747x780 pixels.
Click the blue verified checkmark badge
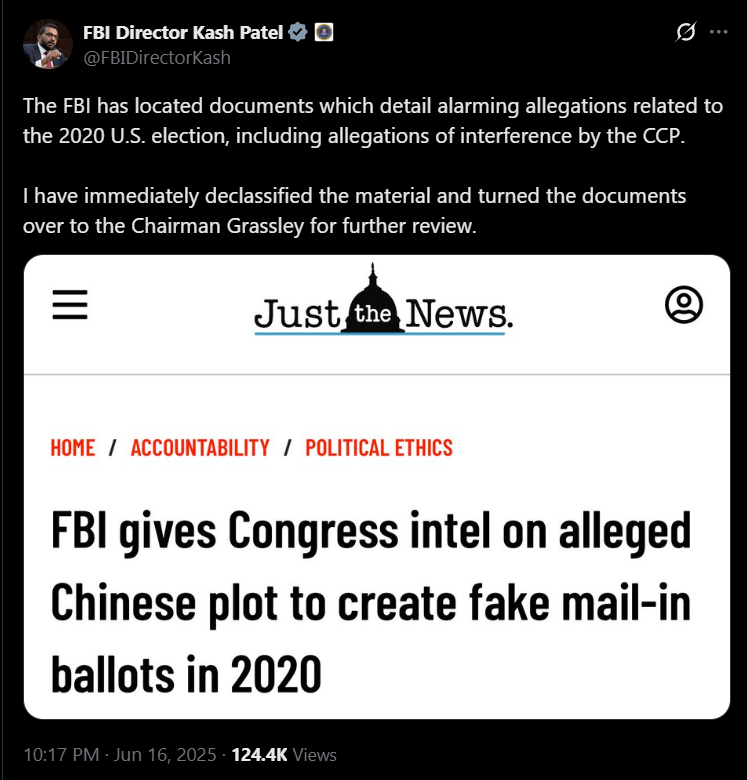click(298, 32)
